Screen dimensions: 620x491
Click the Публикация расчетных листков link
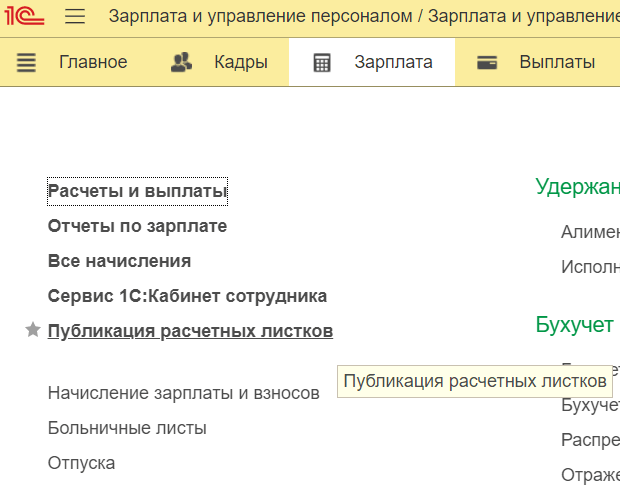(x=190, y=331)
